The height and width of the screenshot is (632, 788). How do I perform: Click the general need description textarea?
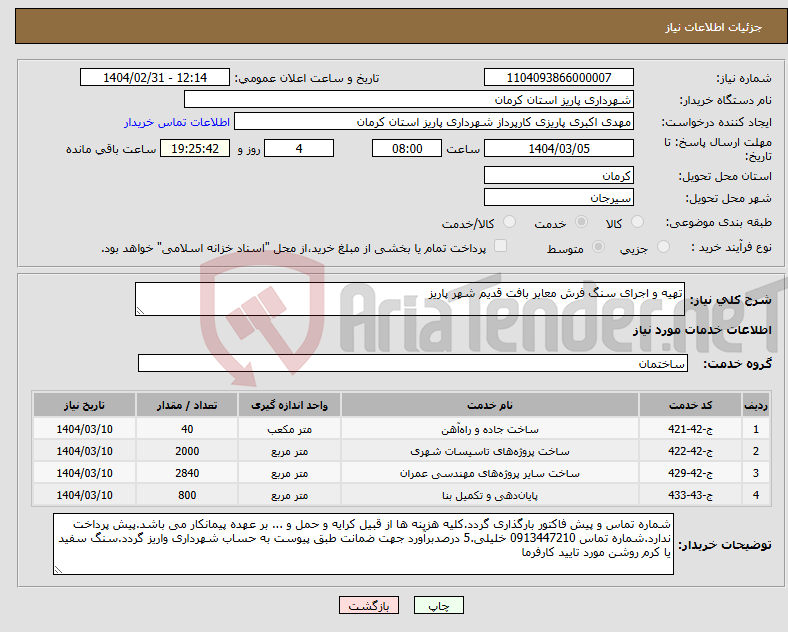tap(410, 299)
